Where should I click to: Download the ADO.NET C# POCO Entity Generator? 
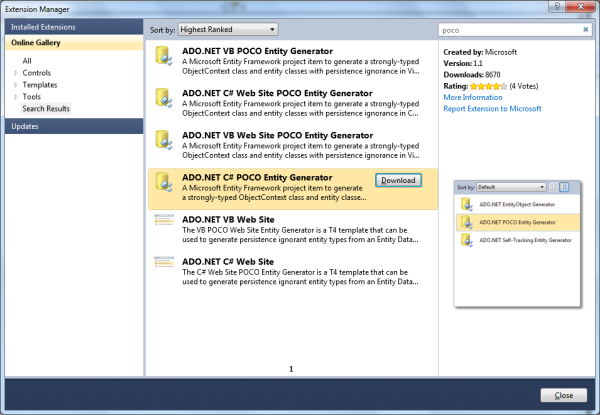398,180
